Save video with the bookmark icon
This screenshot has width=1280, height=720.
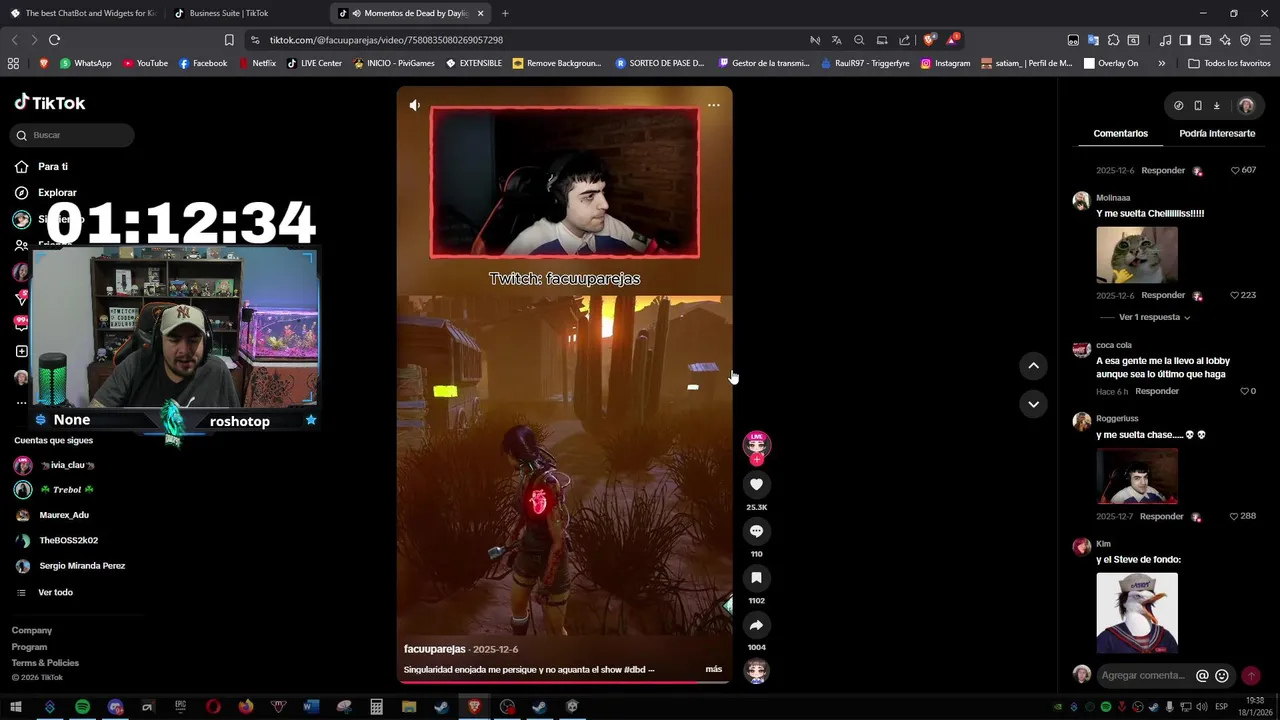point(756,578)
